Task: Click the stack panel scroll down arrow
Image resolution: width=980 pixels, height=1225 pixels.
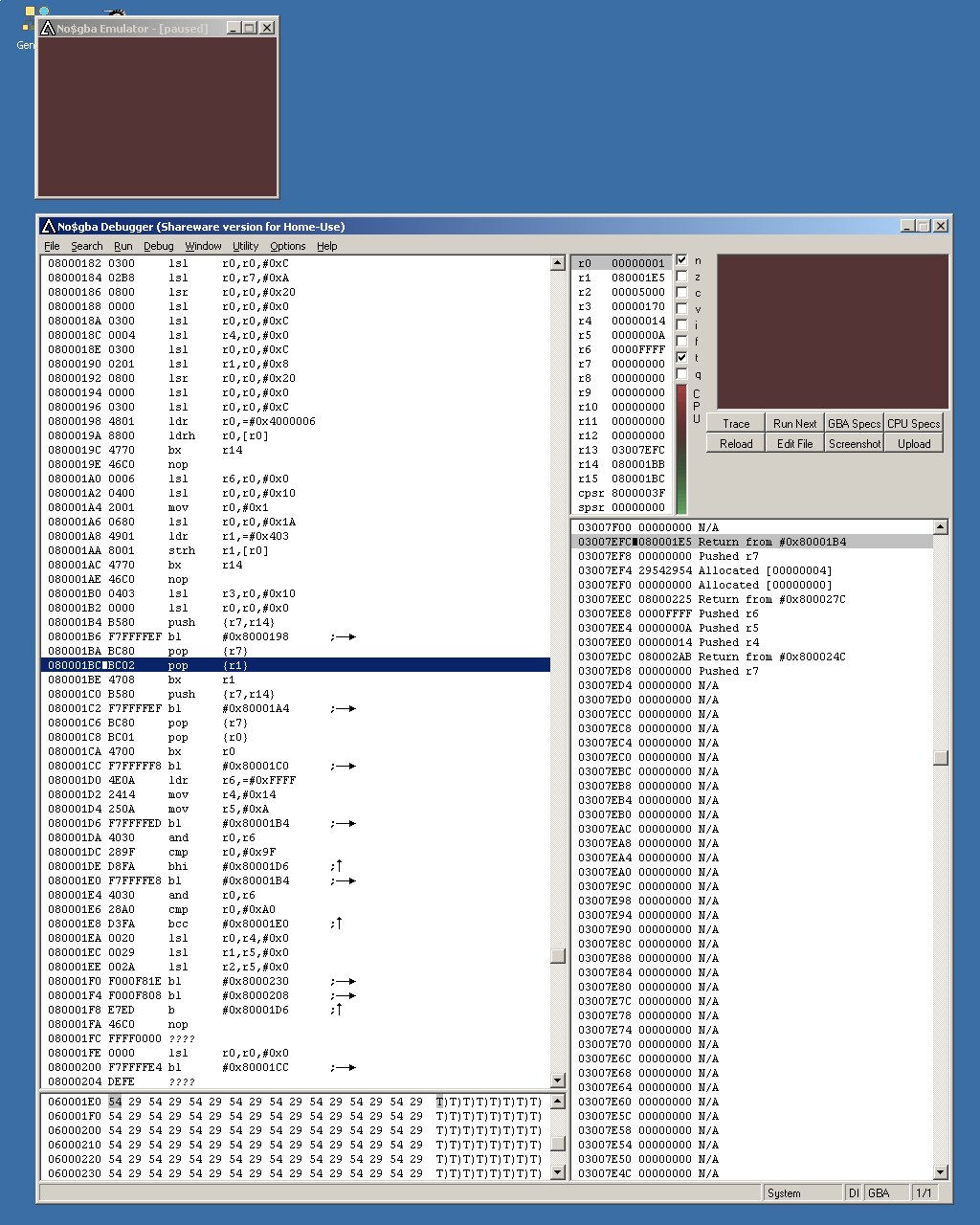Action: coord(941,1172)
